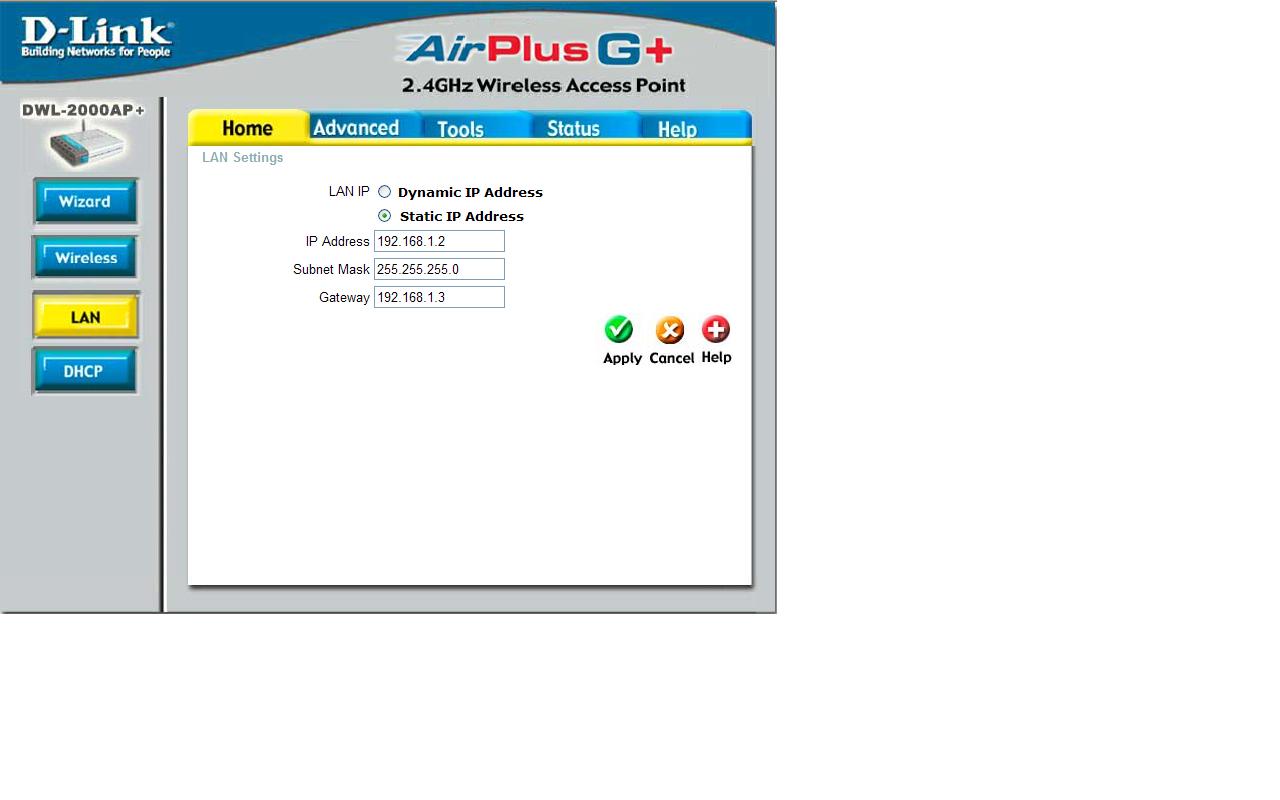This screenshot has height=800, width=1280.
Task: Go to the Tools tab
Action: (461, 128)
